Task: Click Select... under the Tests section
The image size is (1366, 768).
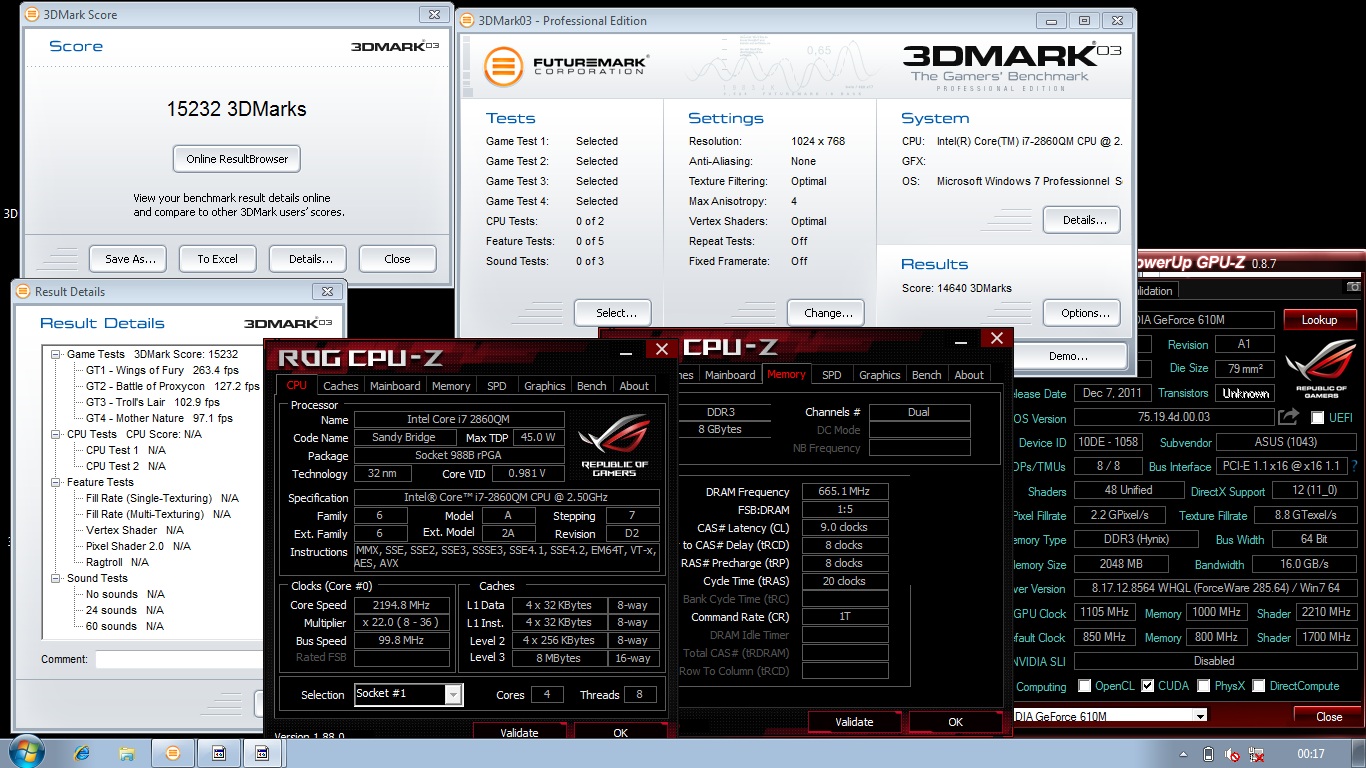Action: [613, 312]
